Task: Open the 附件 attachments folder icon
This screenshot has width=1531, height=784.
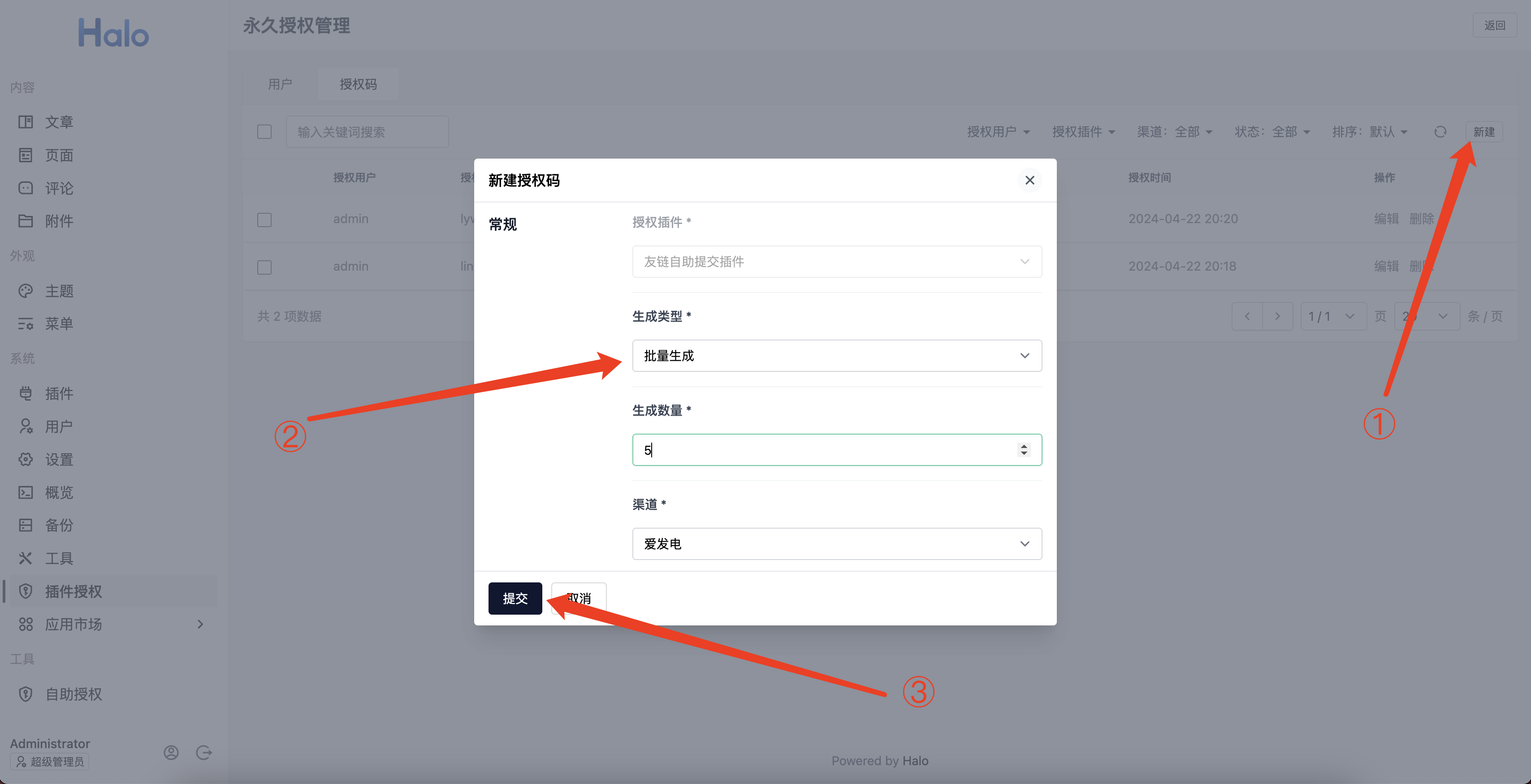Action: point(26,221)
